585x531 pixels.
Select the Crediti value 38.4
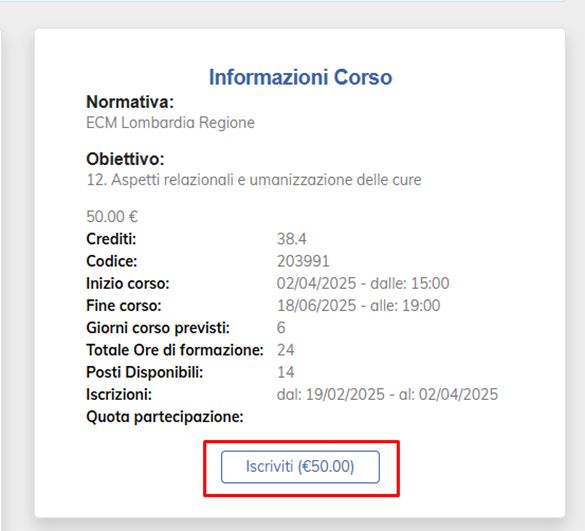291,239
